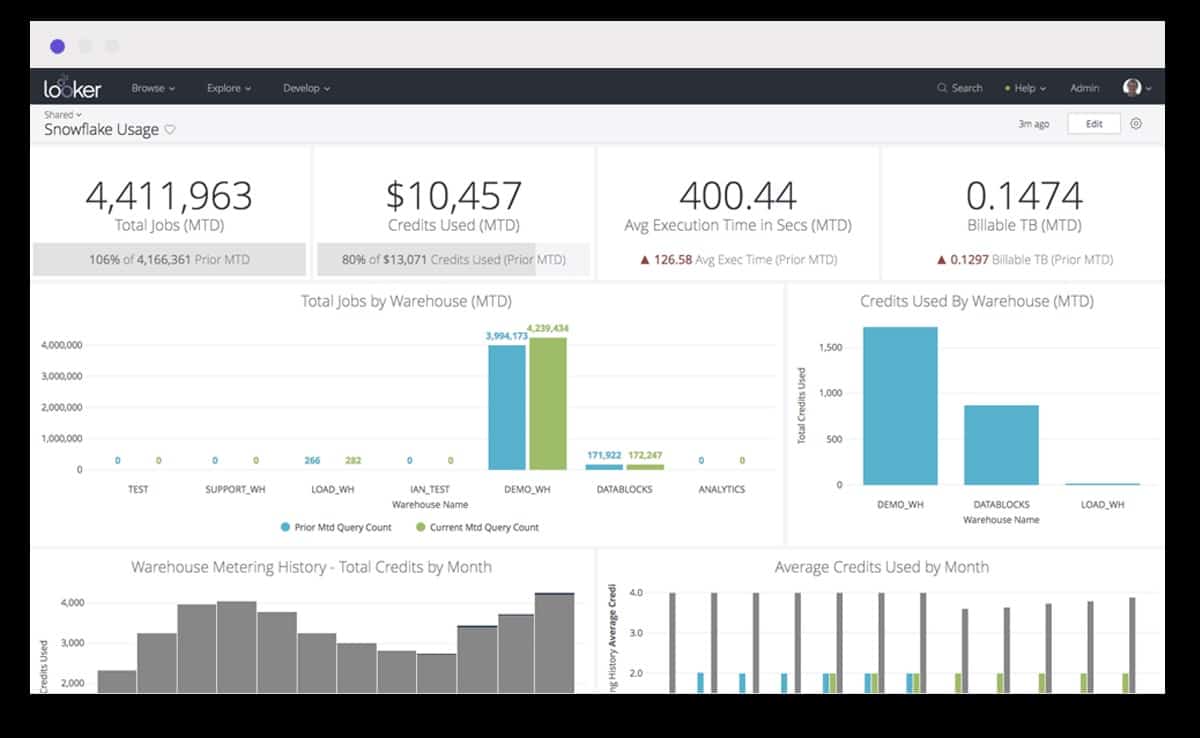Click the Edit button
Image resolution: width=1200 pixels, height=738 pixels.
[1094, 124]
